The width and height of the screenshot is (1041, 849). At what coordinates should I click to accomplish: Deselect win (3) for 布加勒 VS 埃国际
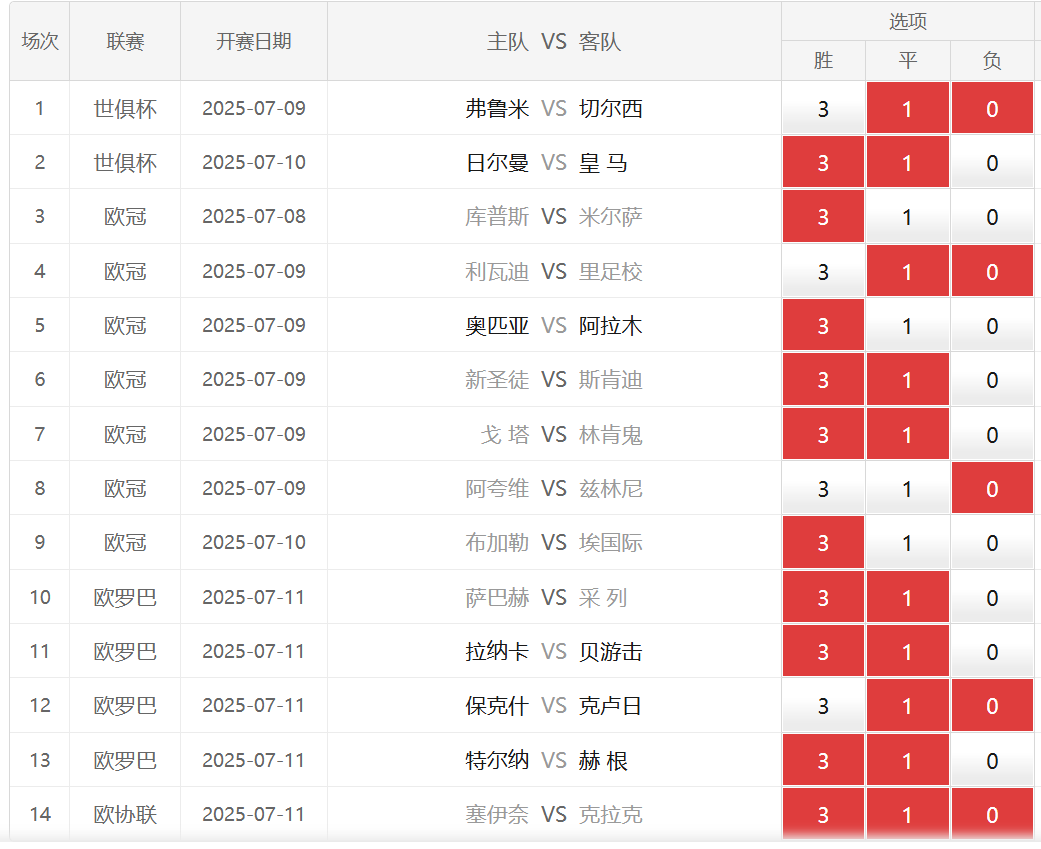point(823,542)
